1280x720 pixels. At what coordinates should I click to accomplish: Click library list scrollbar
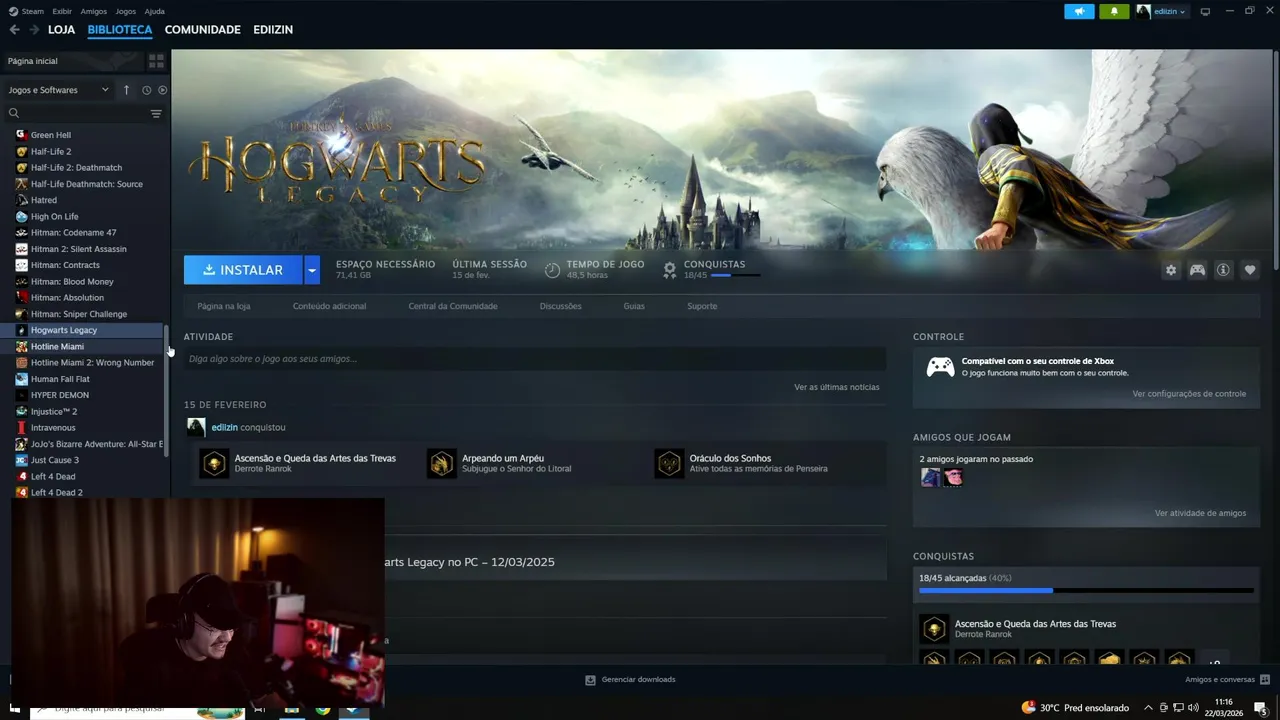point(166,391)
